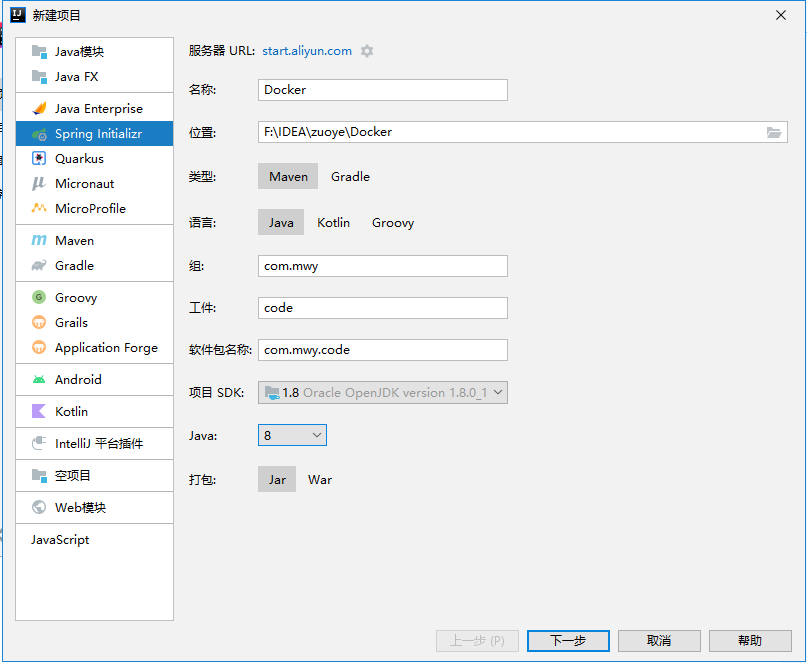Click the MicroProfile icon
The width and height of the screenshot is (807, 663).
pos(39,208)
